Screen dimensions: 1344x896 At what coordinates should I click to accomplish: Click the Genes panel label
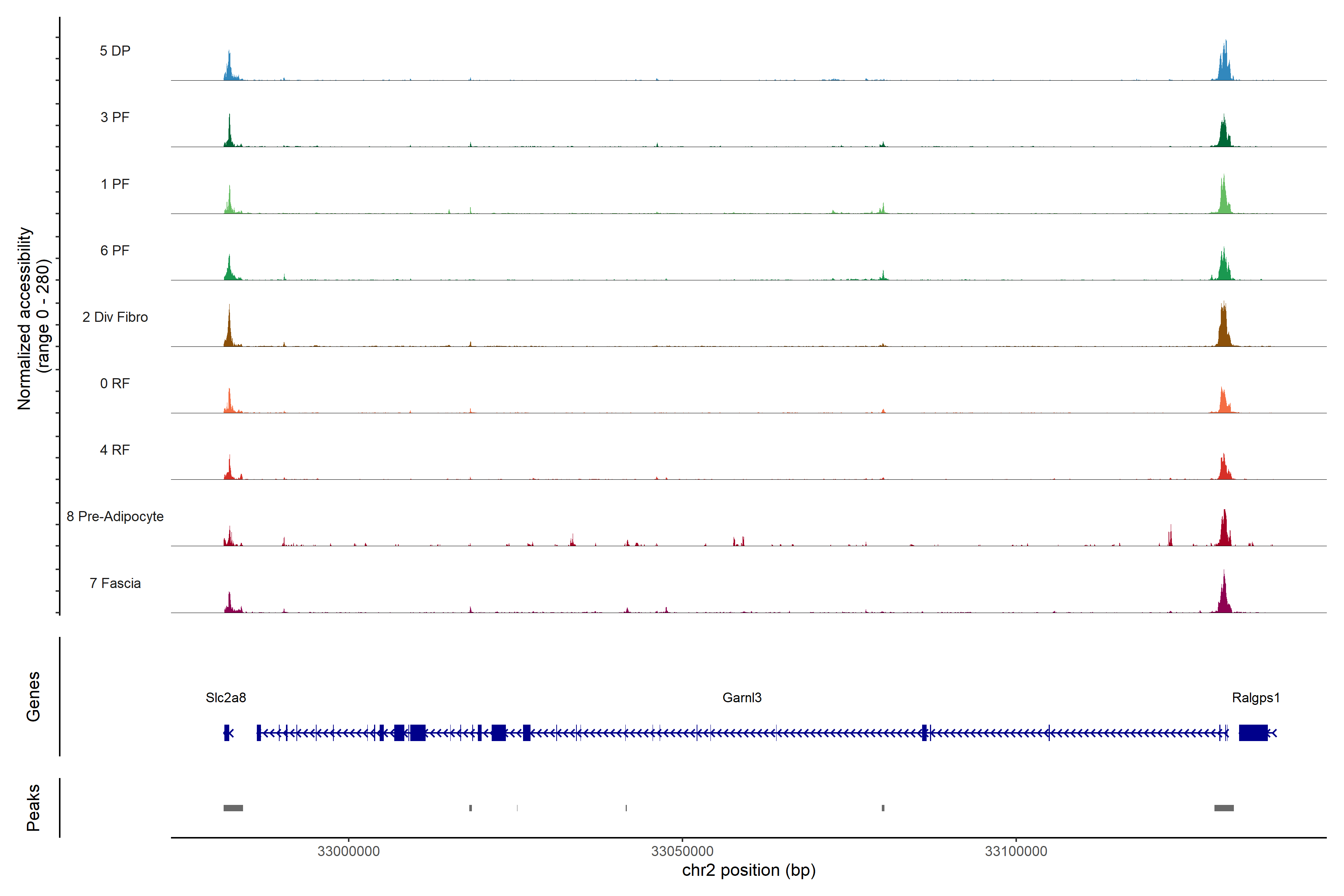[x=33, y=697]
